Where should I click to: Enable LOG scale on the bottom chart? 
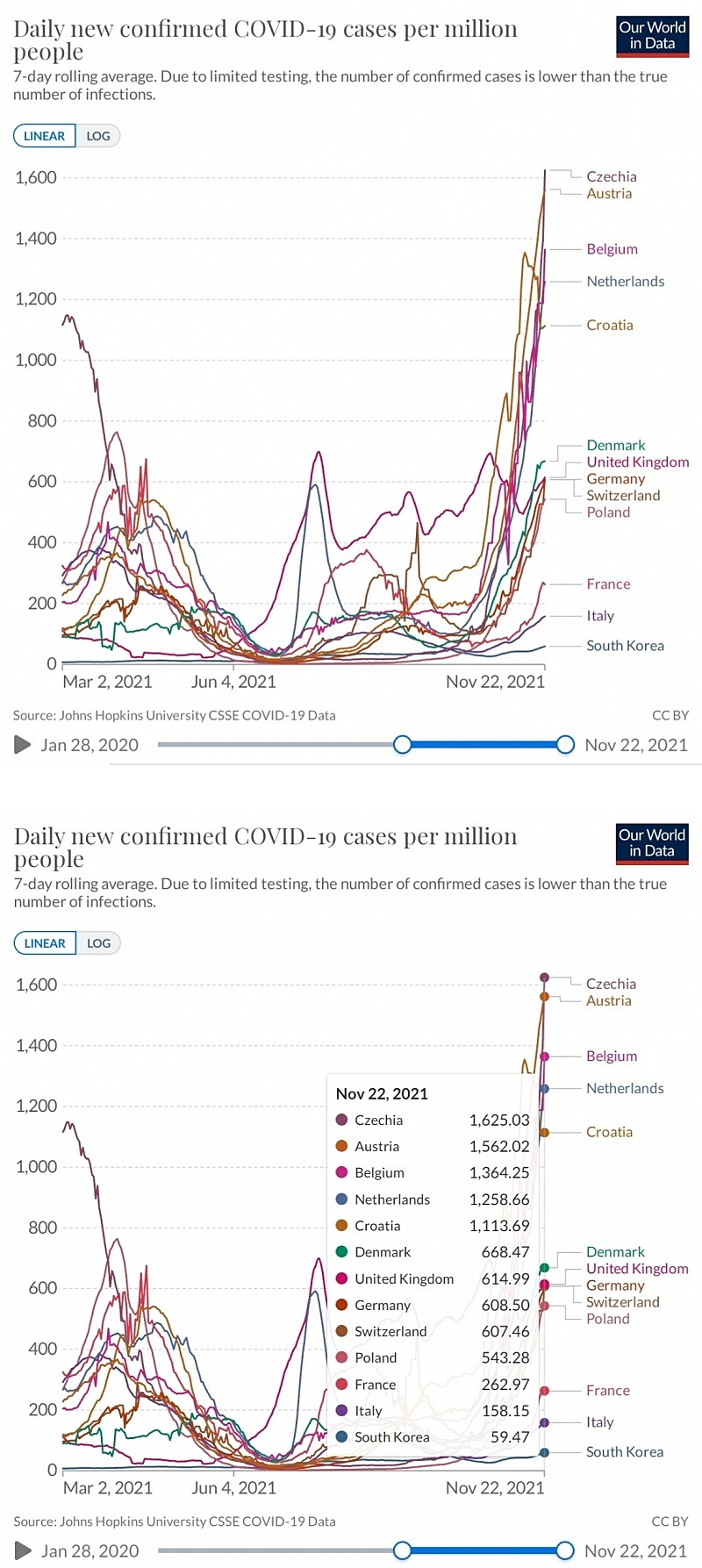98,943
